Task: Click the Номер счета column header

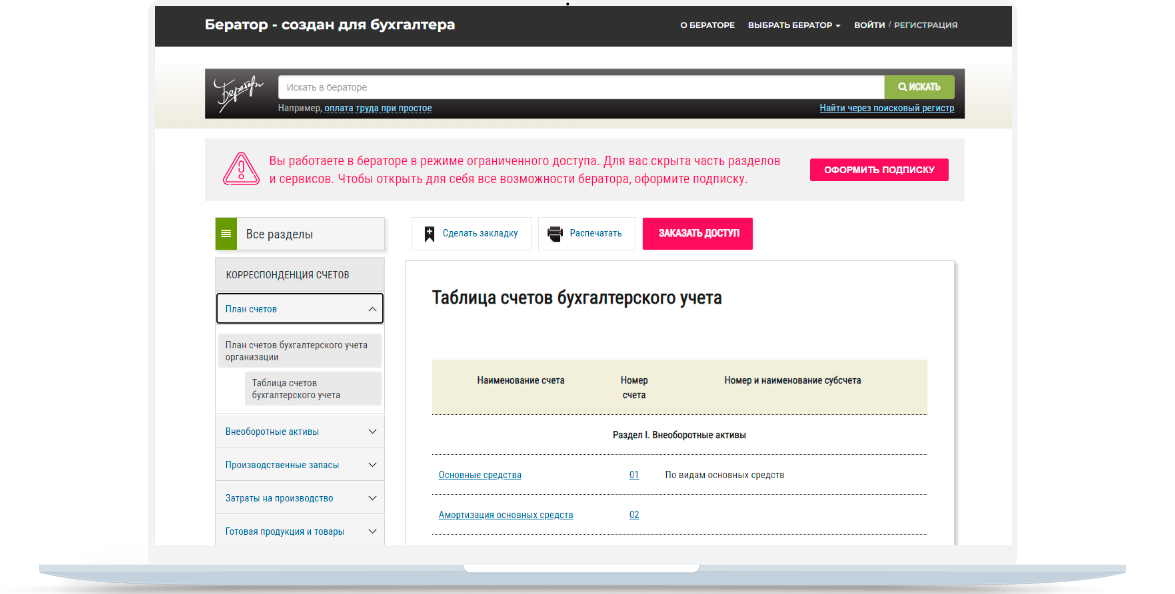Action: click(x=634, y=388)
